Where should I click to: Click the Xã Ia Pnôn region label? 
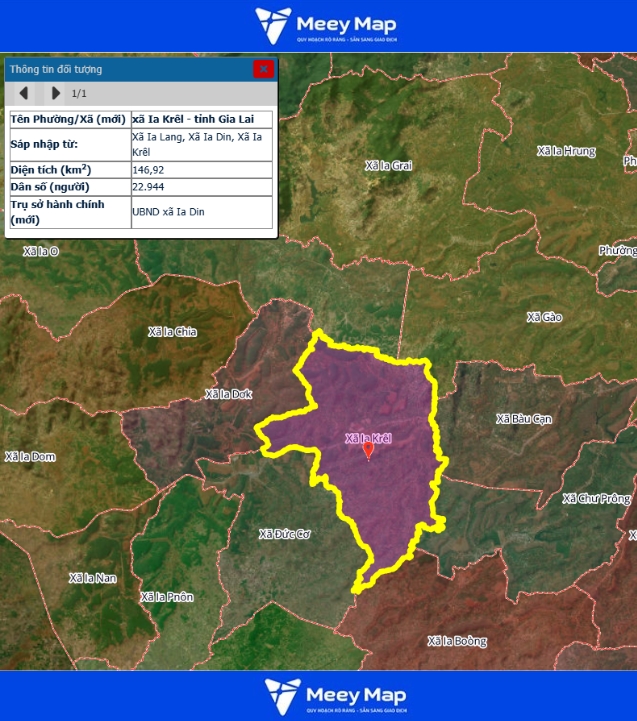167,597
